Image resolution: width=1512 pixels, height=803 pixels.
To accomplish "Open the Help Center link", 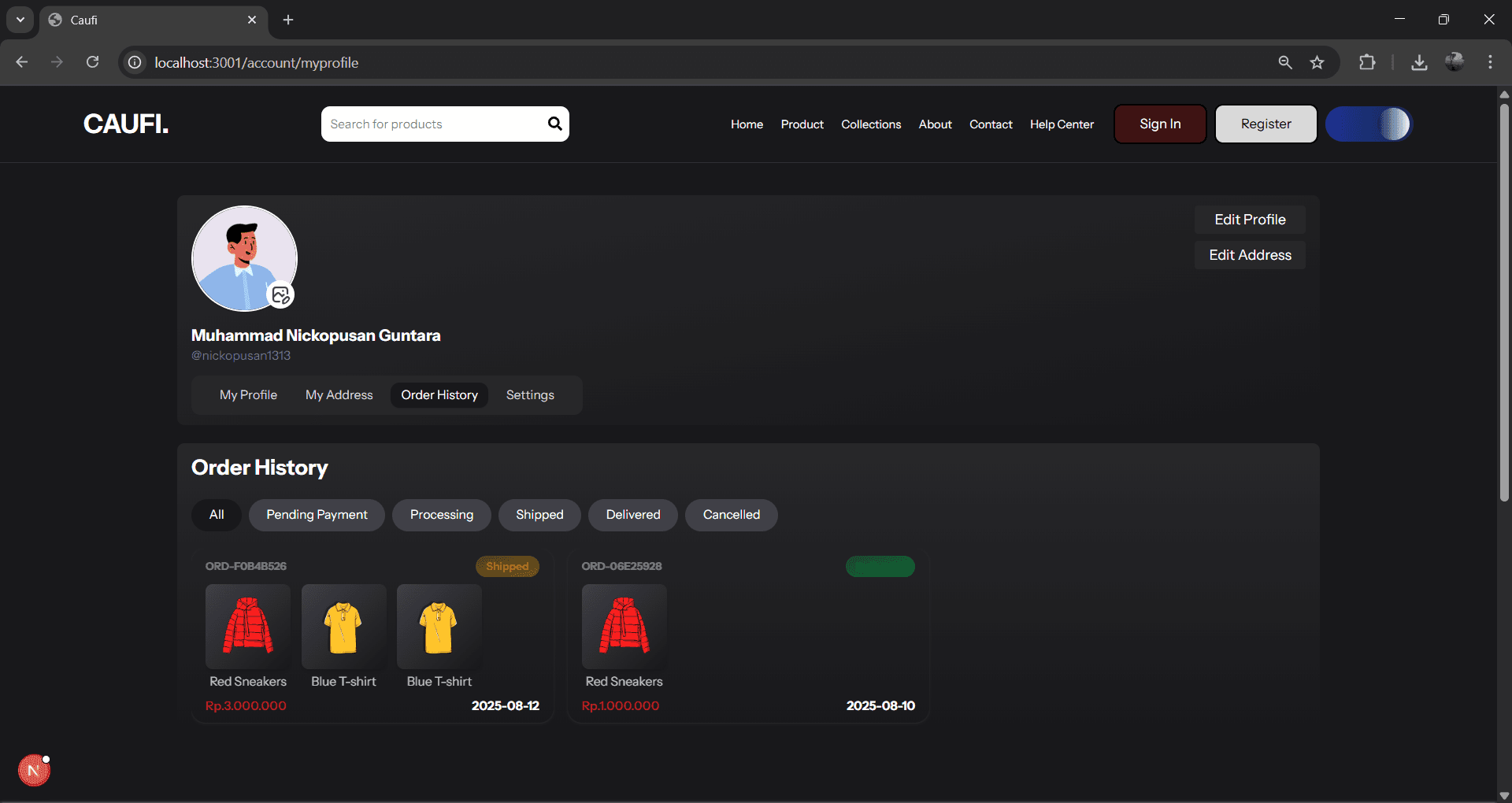I will click(1062, 124).
